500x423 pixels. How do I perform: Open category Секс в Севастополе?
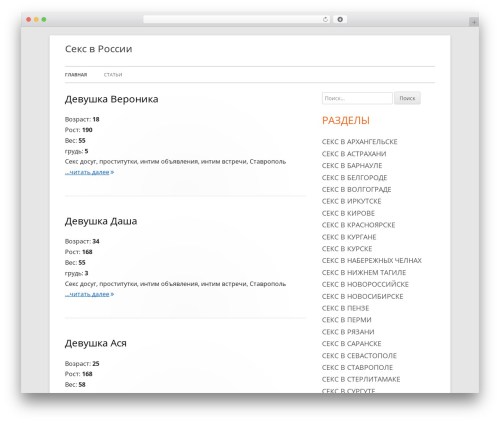(359, 356)
